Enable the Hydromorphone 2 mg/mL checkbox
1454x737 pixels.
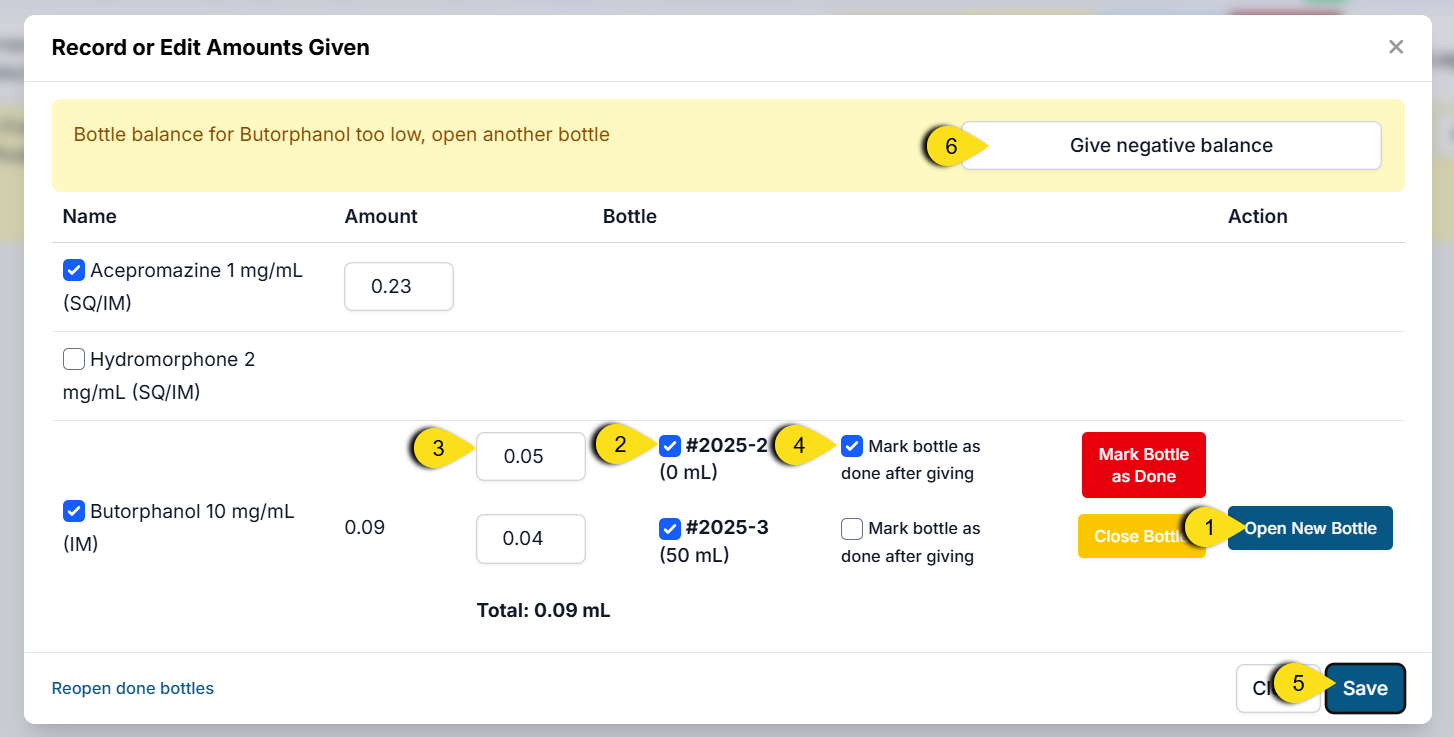[x=73, y=359]
